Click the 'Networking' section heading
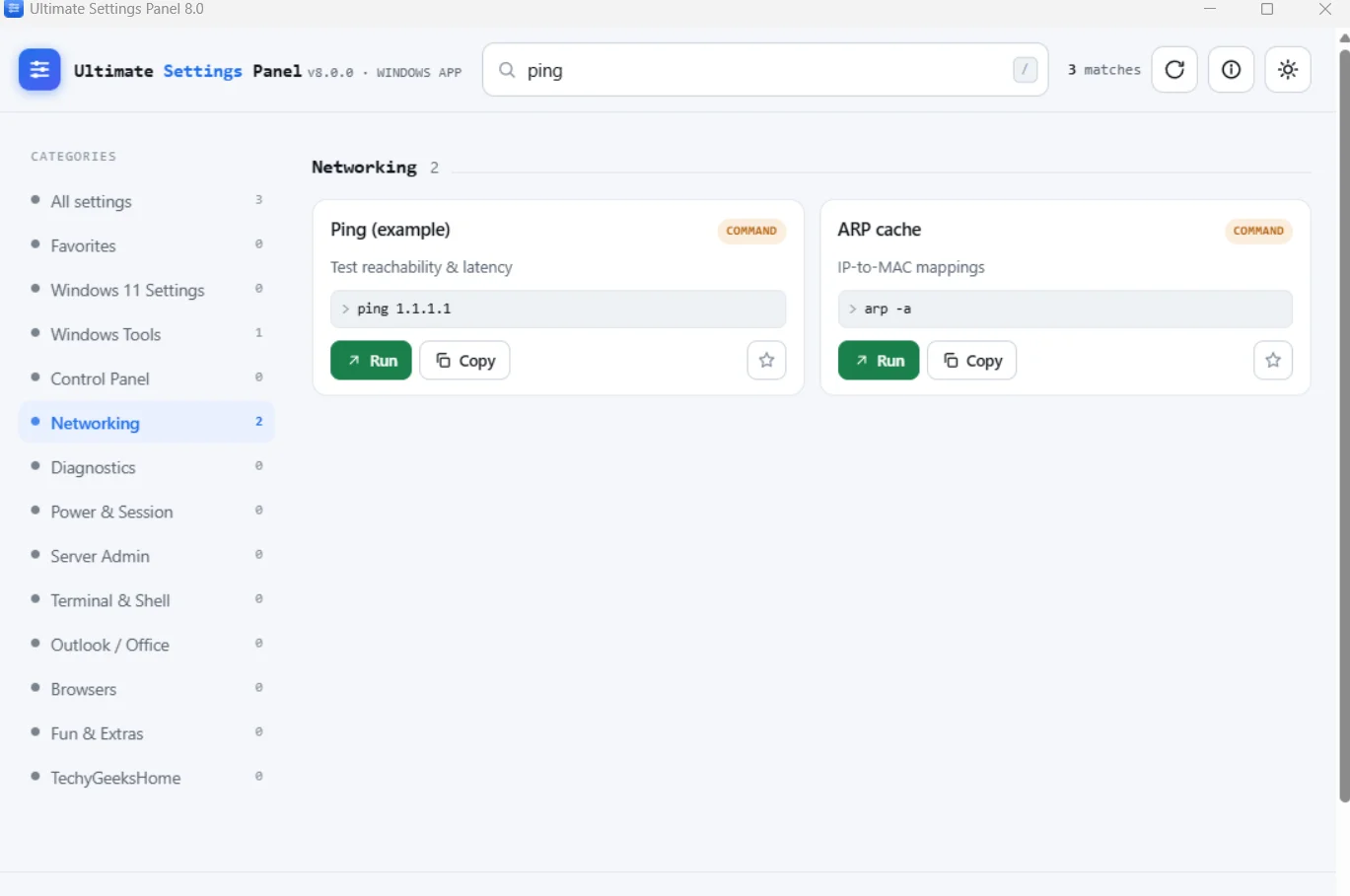This screenshot has width=1350, height=896. 364,168
